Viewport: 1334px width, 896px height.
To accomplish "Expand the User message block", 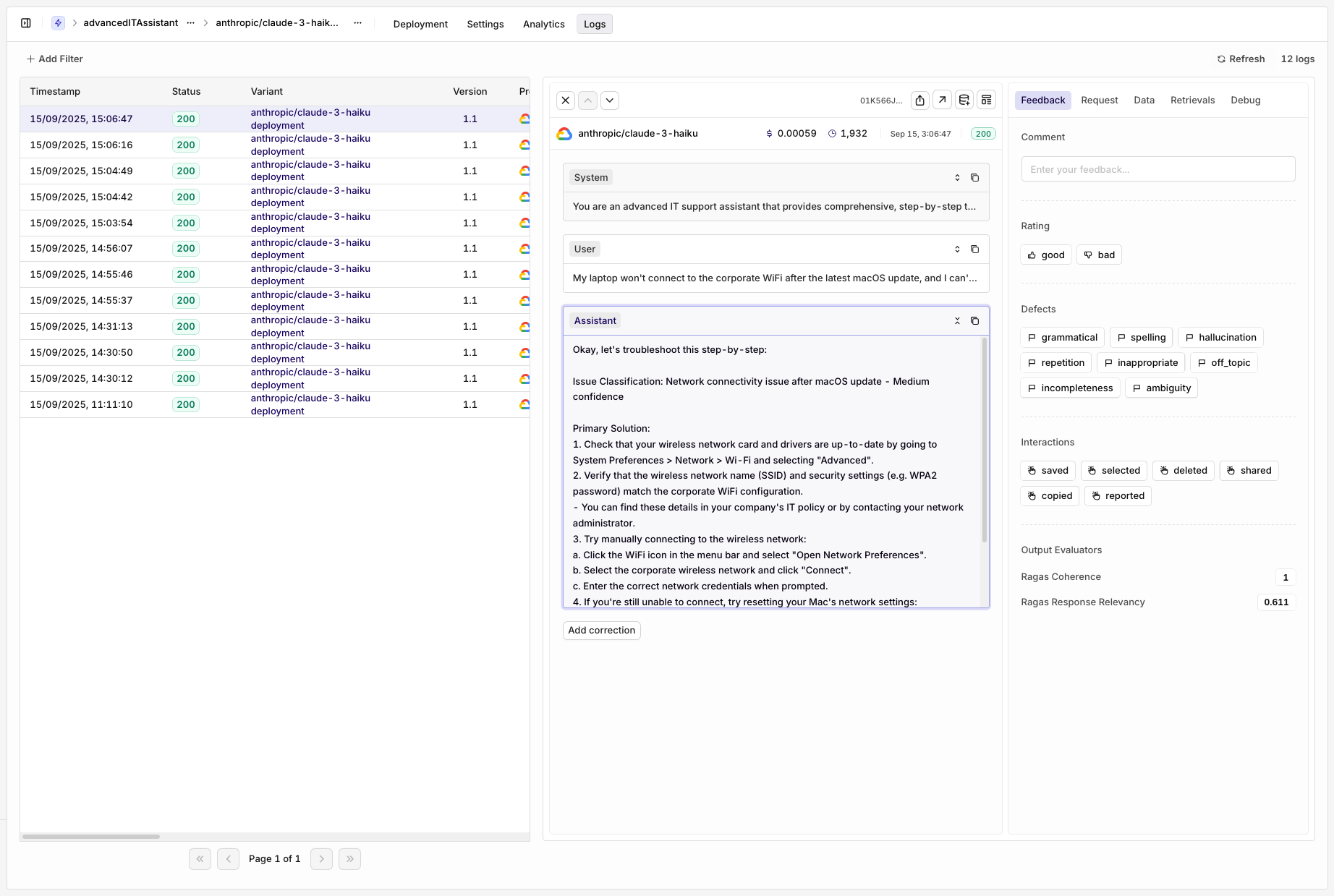I will [x=957, y=249].
